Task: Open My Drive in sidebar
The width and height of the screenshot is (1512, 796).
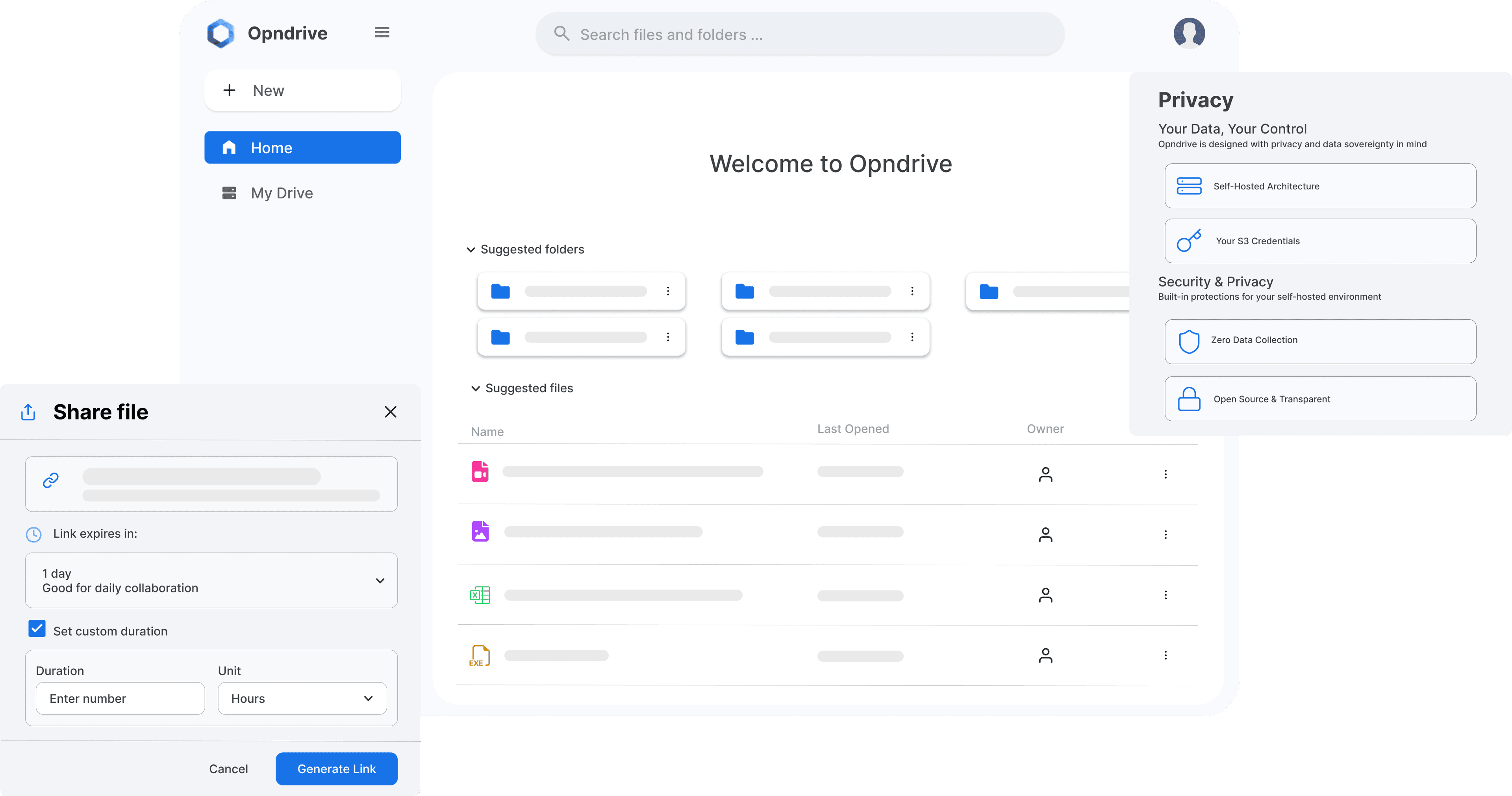Action: click(303, 193)
